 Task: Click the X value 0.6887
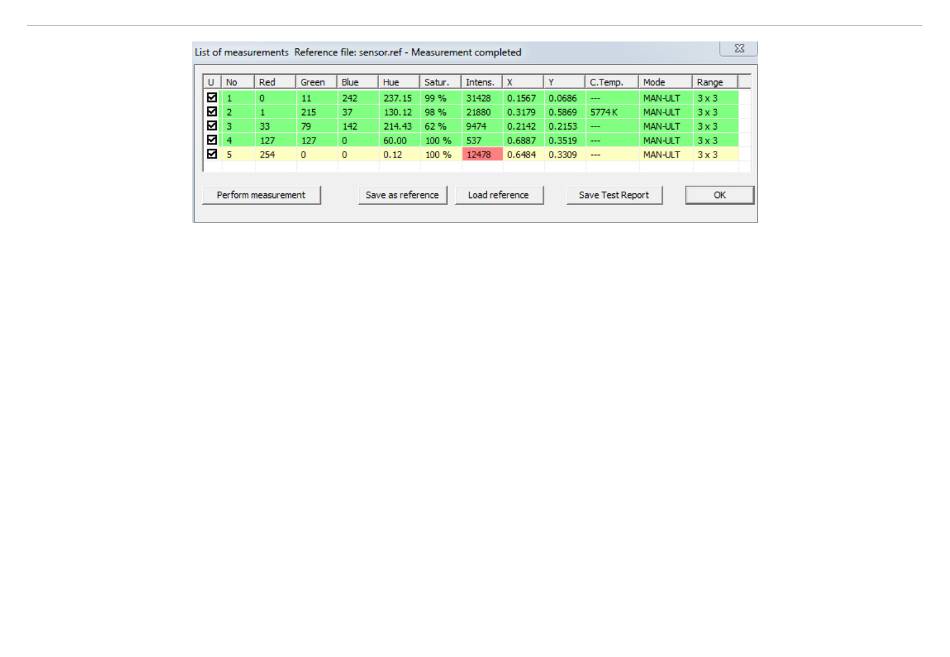pos(522,141)
